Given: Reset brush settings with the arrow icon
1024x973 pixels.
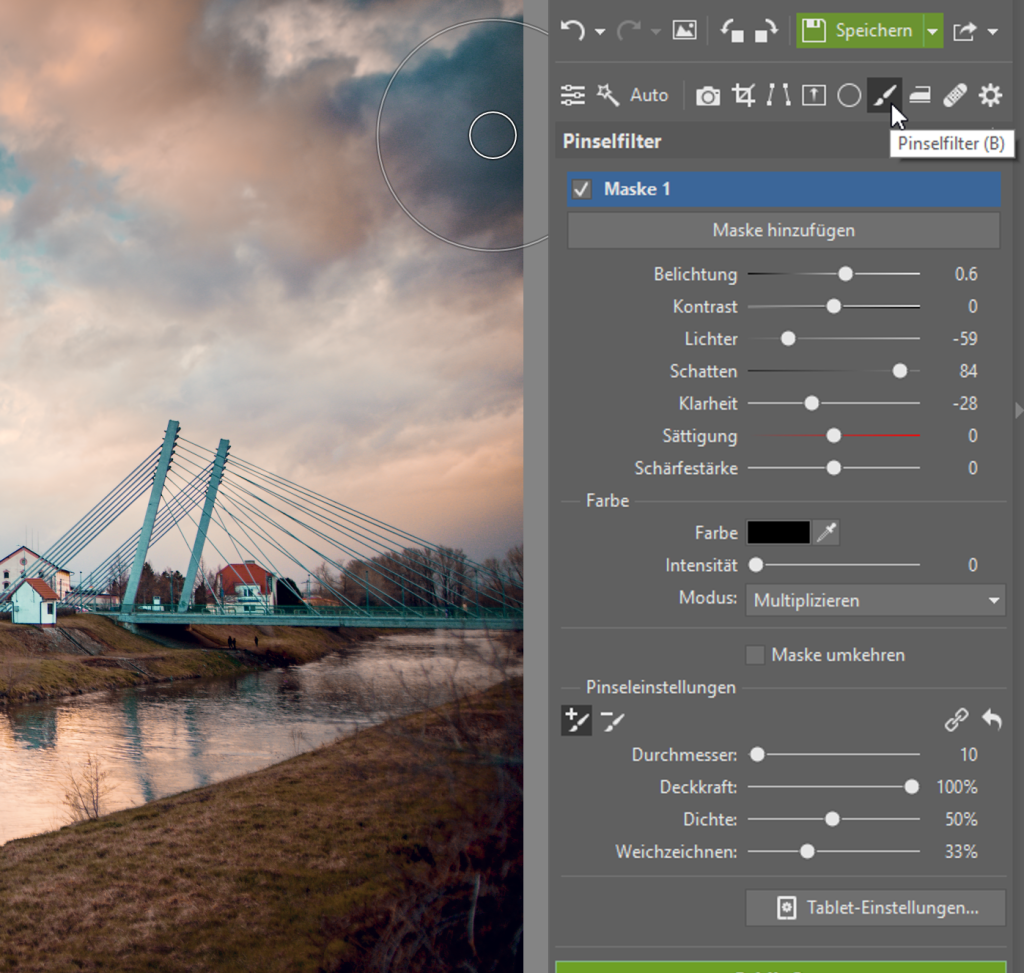Looking at the screenshot, I should point(991,719).
